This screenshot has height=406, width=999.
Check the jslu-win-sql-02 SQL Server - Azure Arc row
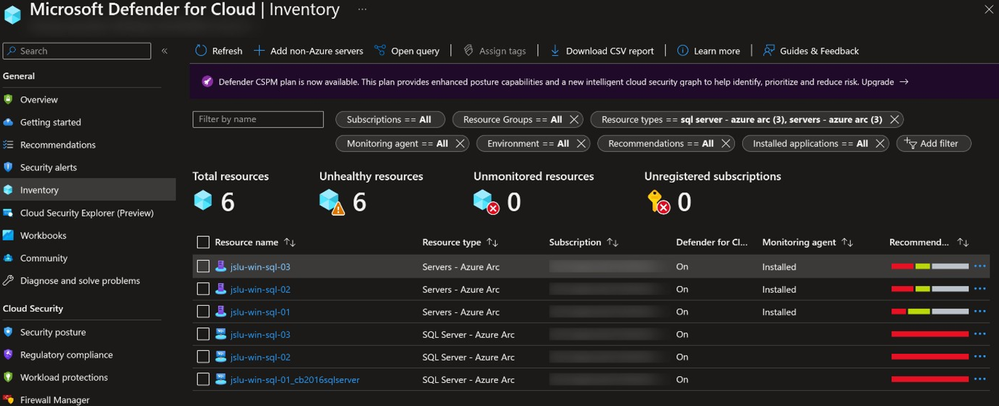[203, 357]
